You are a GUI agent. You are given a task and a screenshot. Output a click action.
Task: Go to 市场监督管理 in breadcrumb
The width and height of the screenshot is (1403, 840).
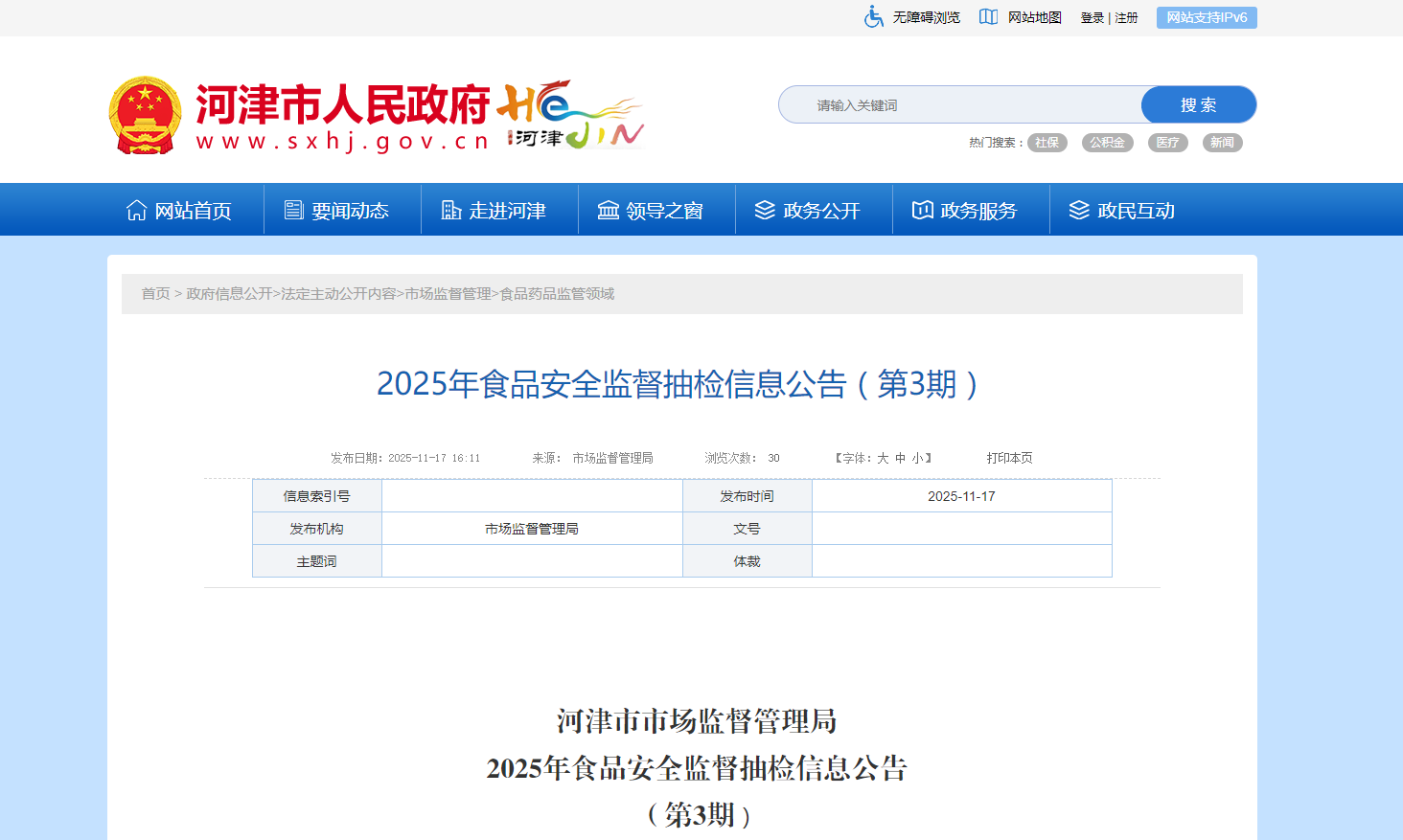pos(448,294)
